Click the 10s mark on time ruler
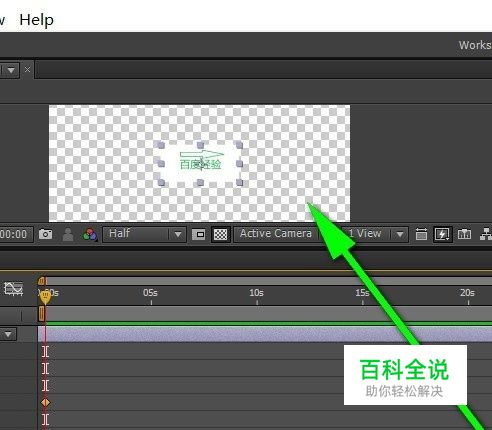Viewport: 492px width, 430px height. [256, 293]
